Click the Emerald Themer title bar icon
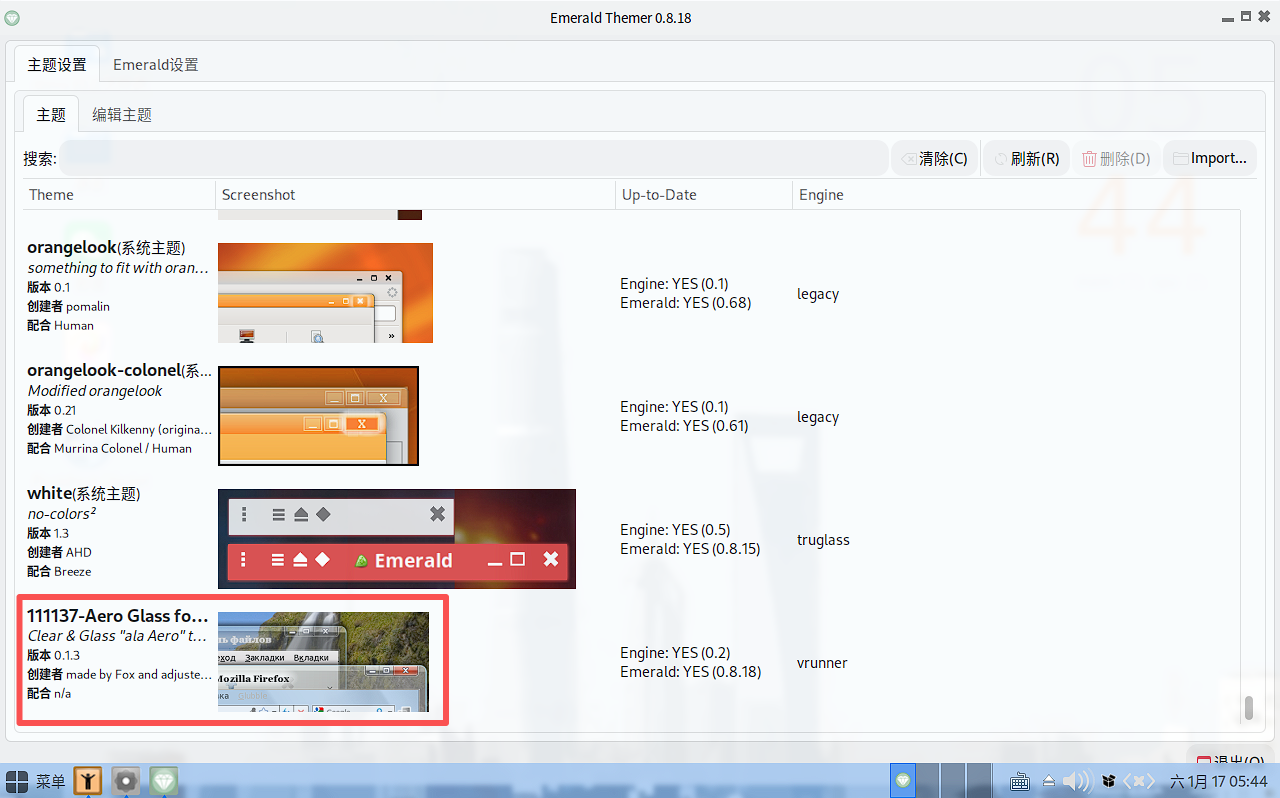The image size is (1280, 798). (x=11, y=18)
